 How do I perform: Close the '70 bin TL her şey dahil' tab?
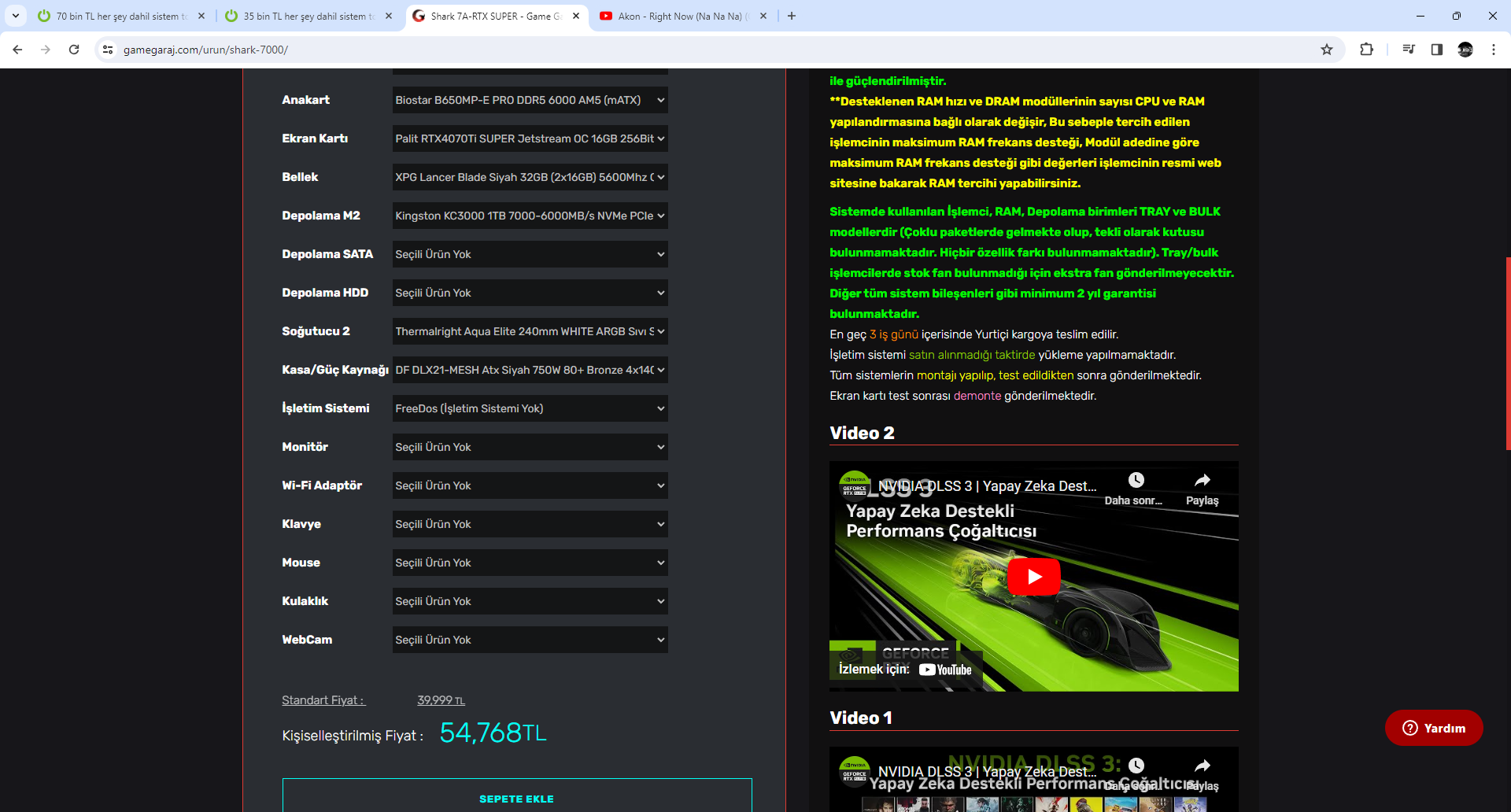201,16
